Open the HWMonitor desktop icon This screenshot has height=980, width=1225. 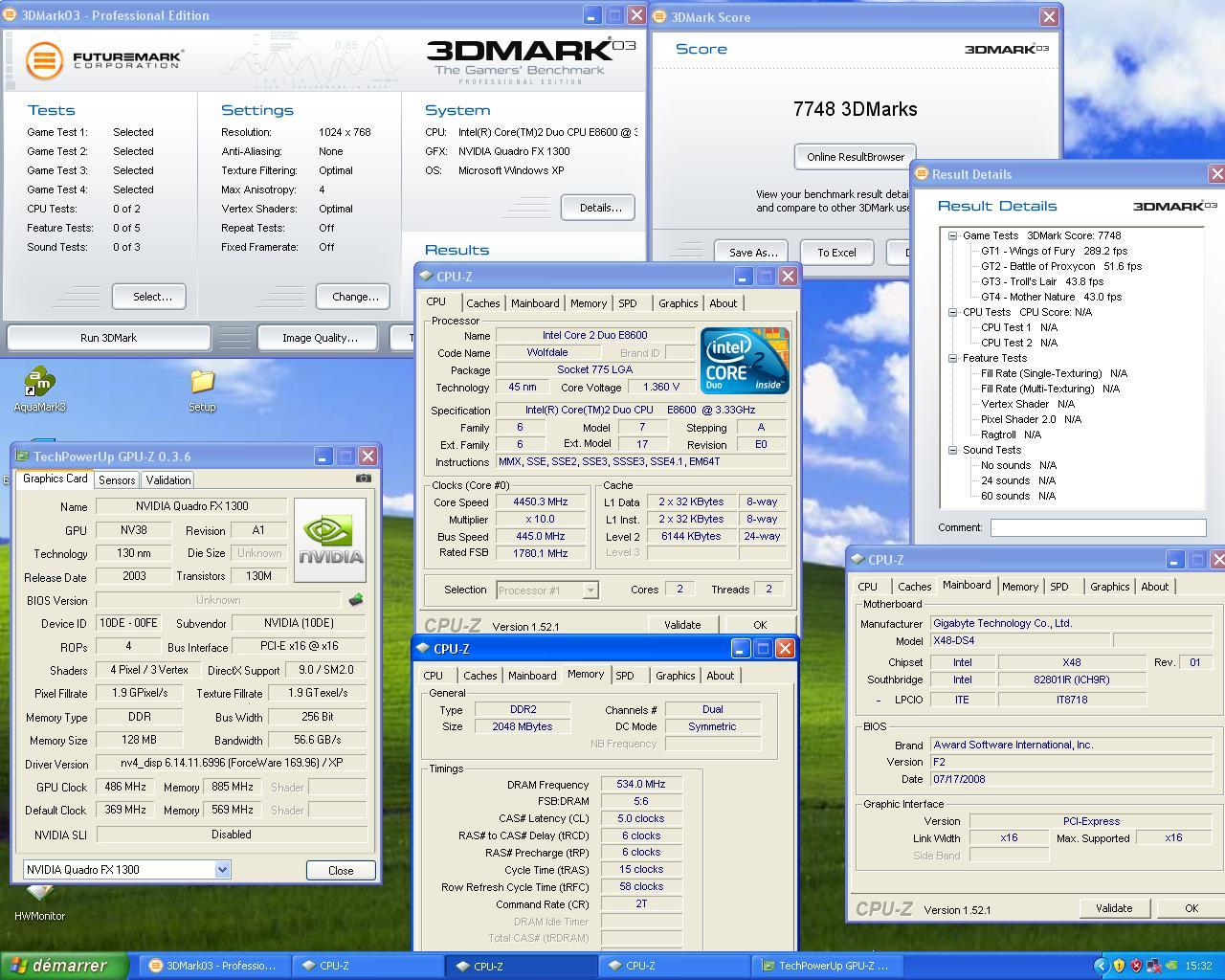[x=39, y=902]
